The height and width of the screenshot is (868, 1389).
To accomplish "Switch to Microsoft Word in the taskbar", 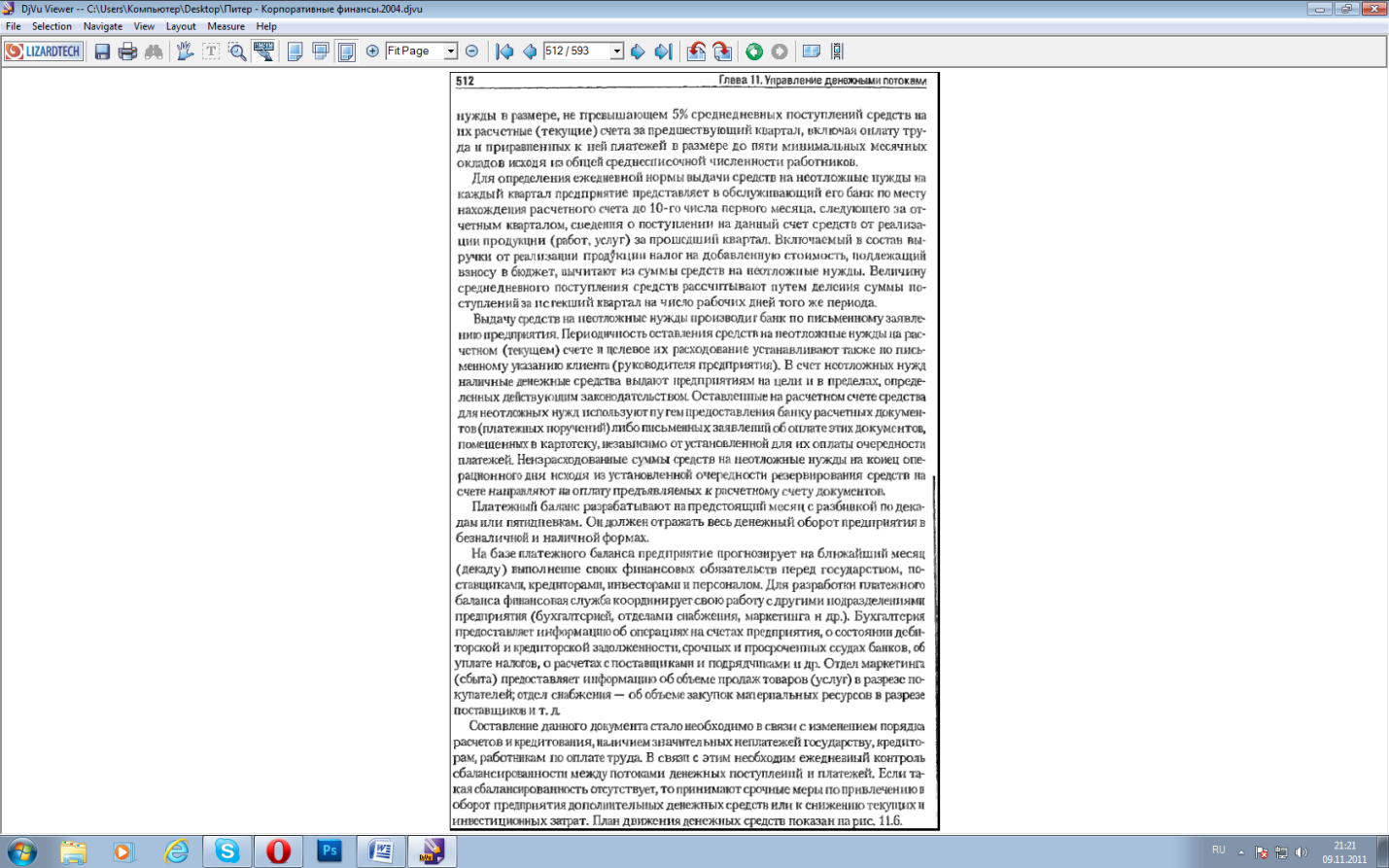I will [x=381, y=852].
